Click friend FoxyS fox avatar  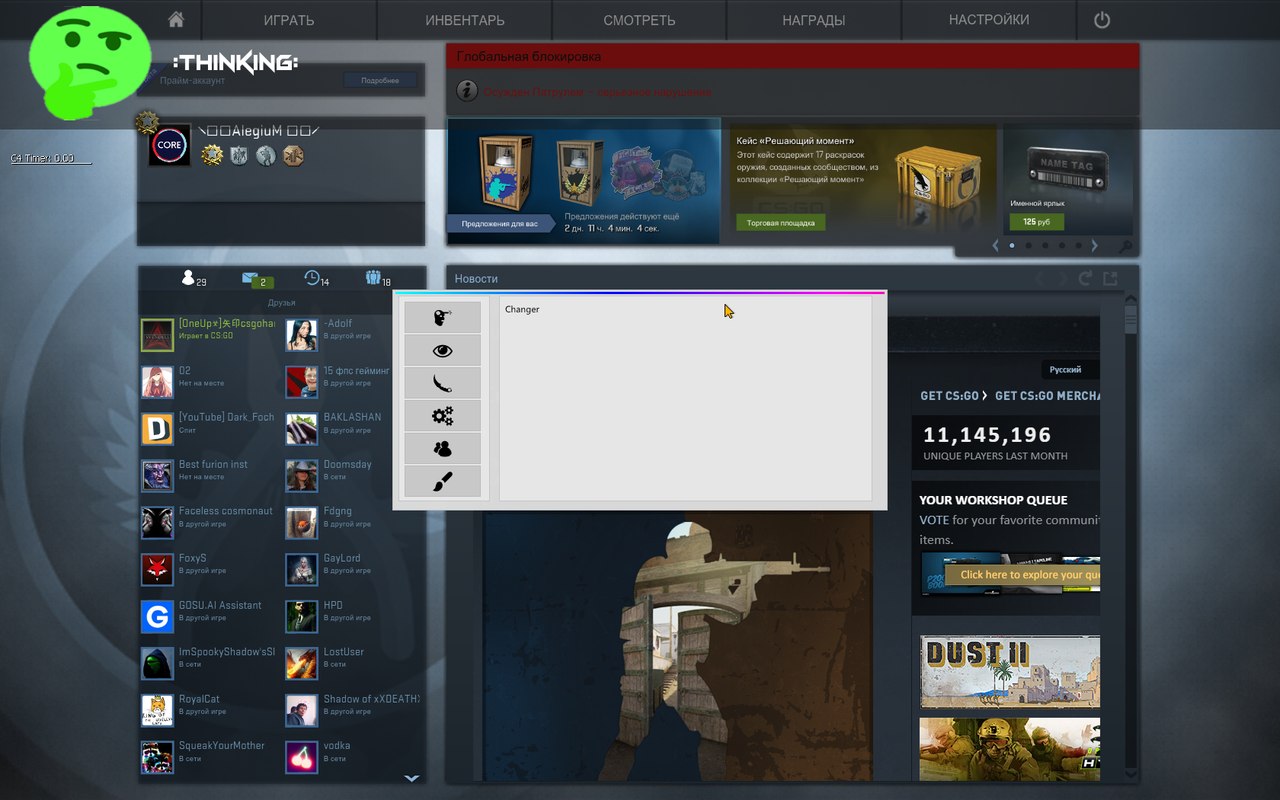[x=157, y=570]
